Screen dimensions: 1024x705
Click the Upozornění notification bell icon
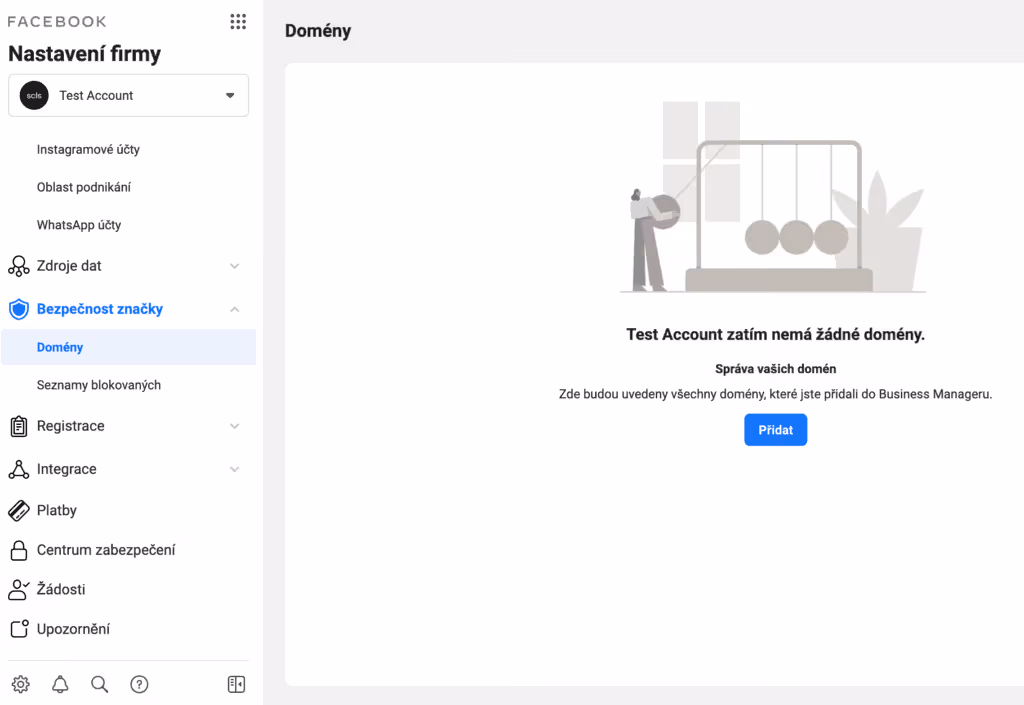pos(18,629)
